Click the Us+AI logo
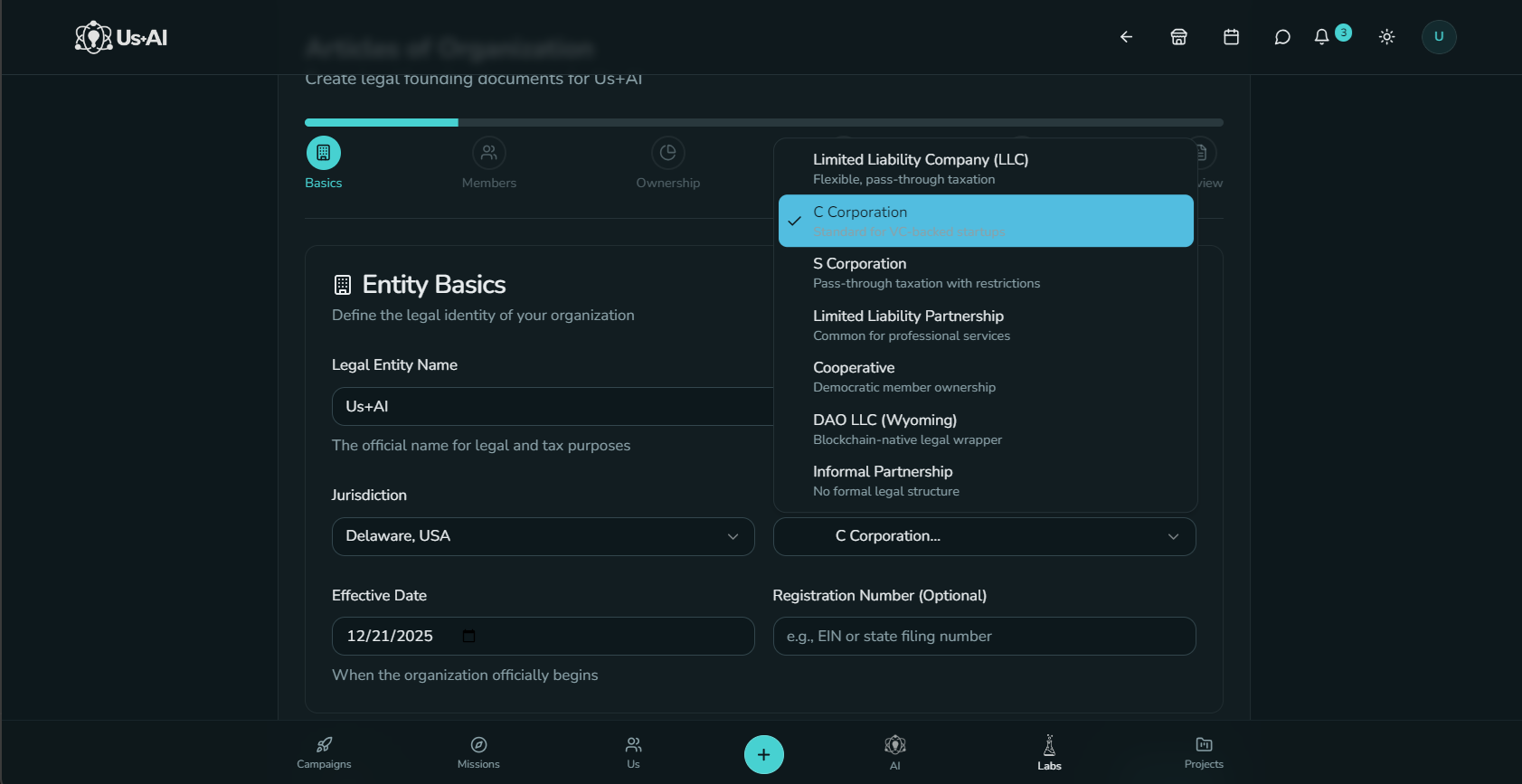Viewport: 1522px width, 784px height. click(x=121, y=38)
